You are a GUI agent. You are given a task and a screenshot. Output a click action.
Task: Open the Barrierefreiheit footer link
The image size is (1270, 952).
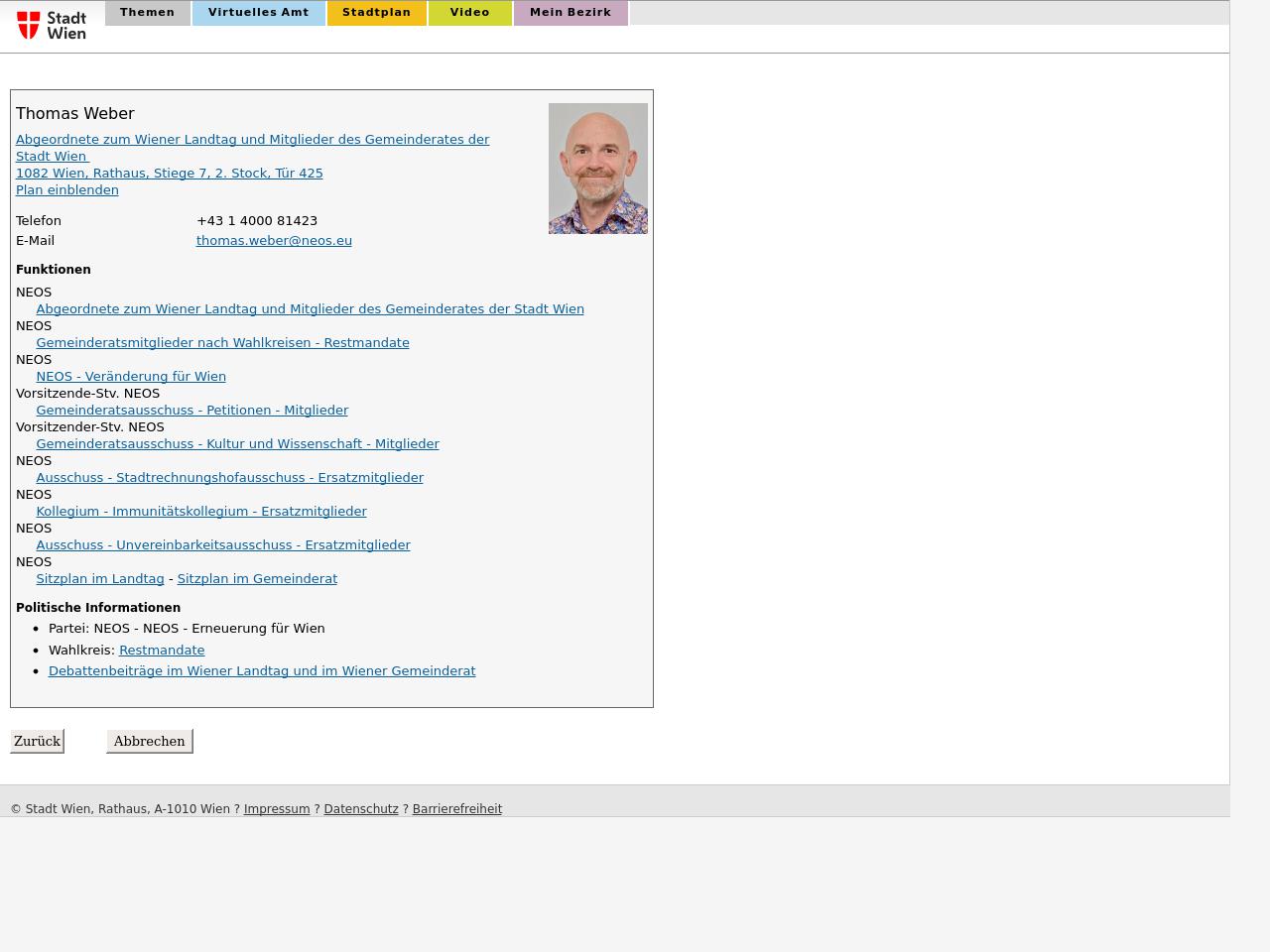[x=456, y=808]
